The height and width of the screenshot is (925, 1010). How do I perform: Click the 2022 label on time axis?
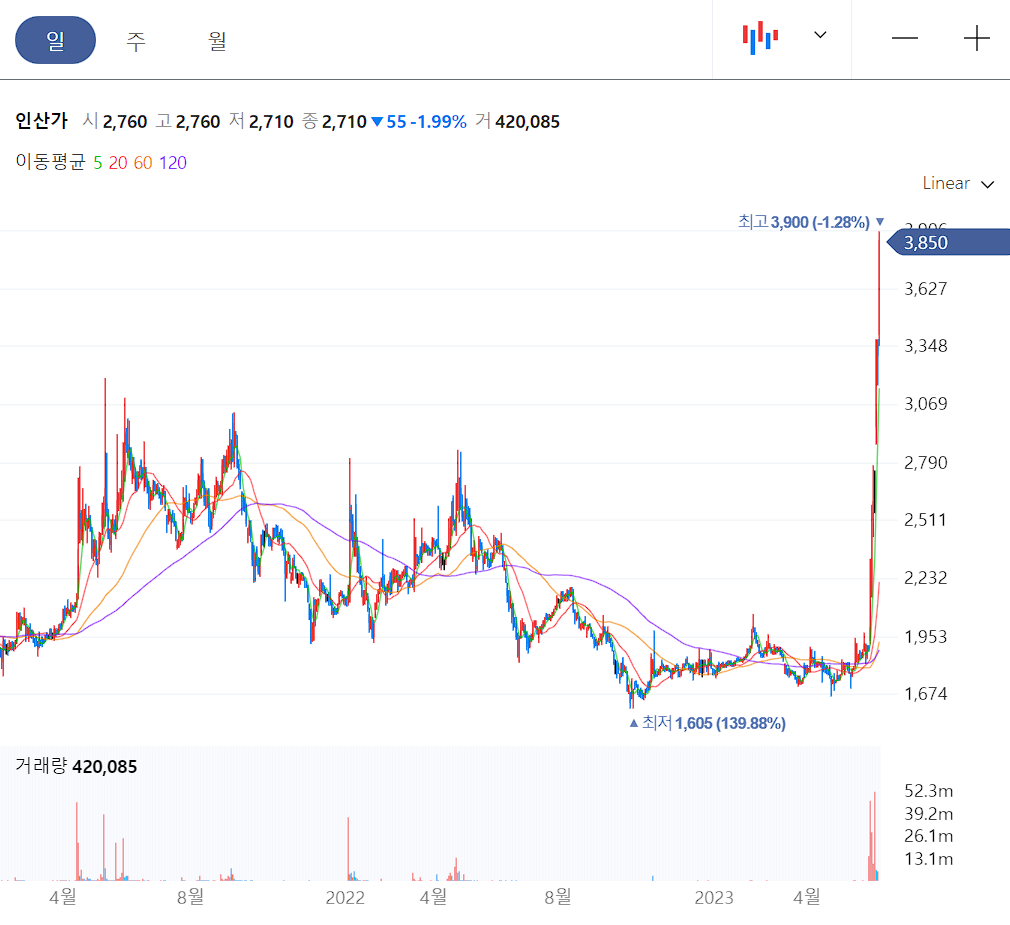345,897
